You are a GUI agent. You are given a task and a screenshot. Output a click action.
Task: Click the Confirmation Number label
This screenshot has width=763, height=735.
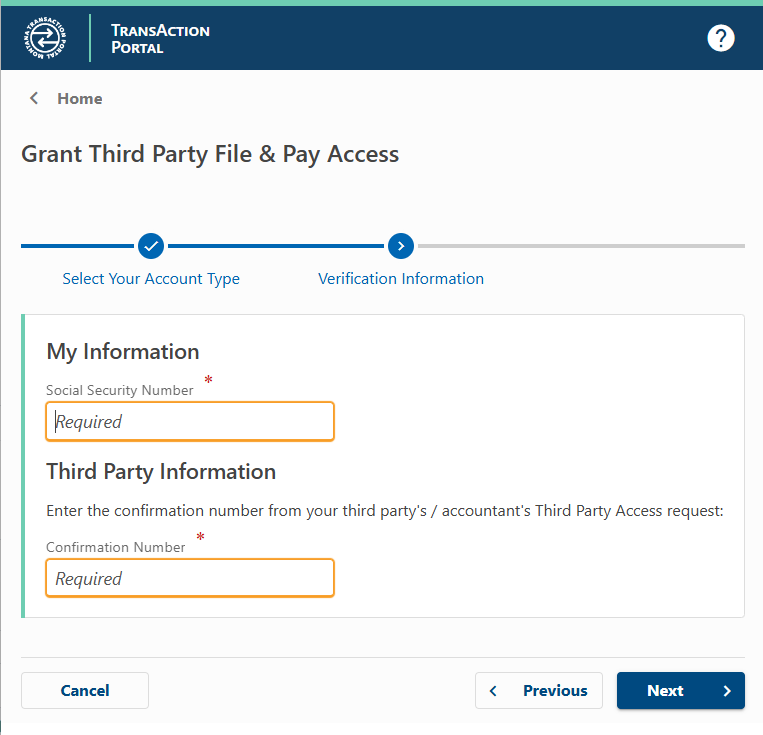click(116, 547)
